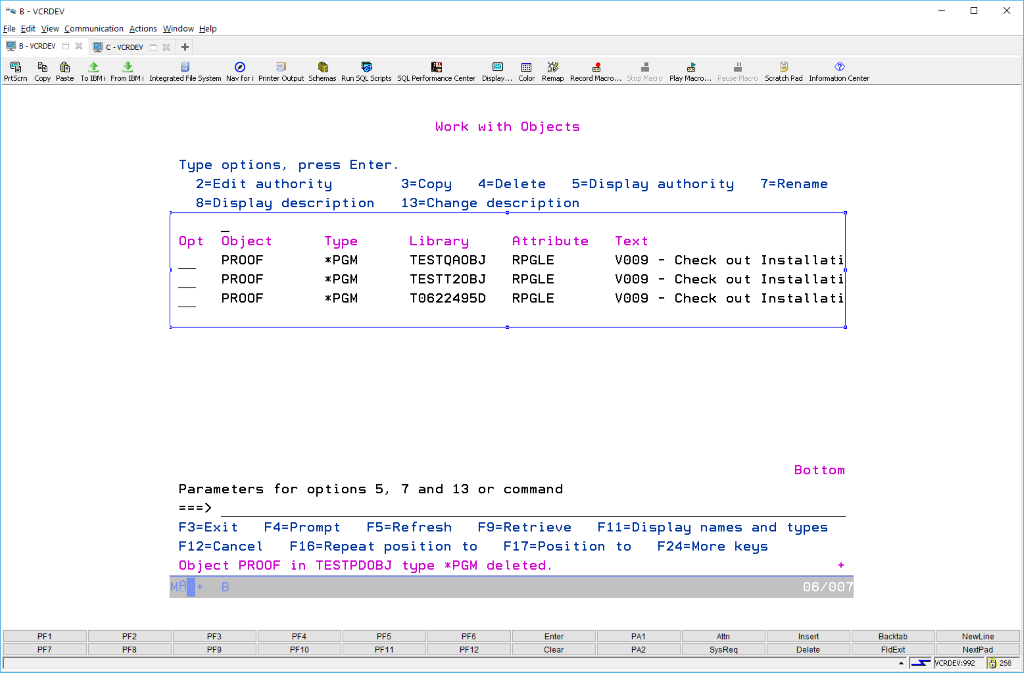Screen dimensions: 1024x673
Task: Click Opt field for PROOF in TESTQAOBJ
Action: [187, 261]
